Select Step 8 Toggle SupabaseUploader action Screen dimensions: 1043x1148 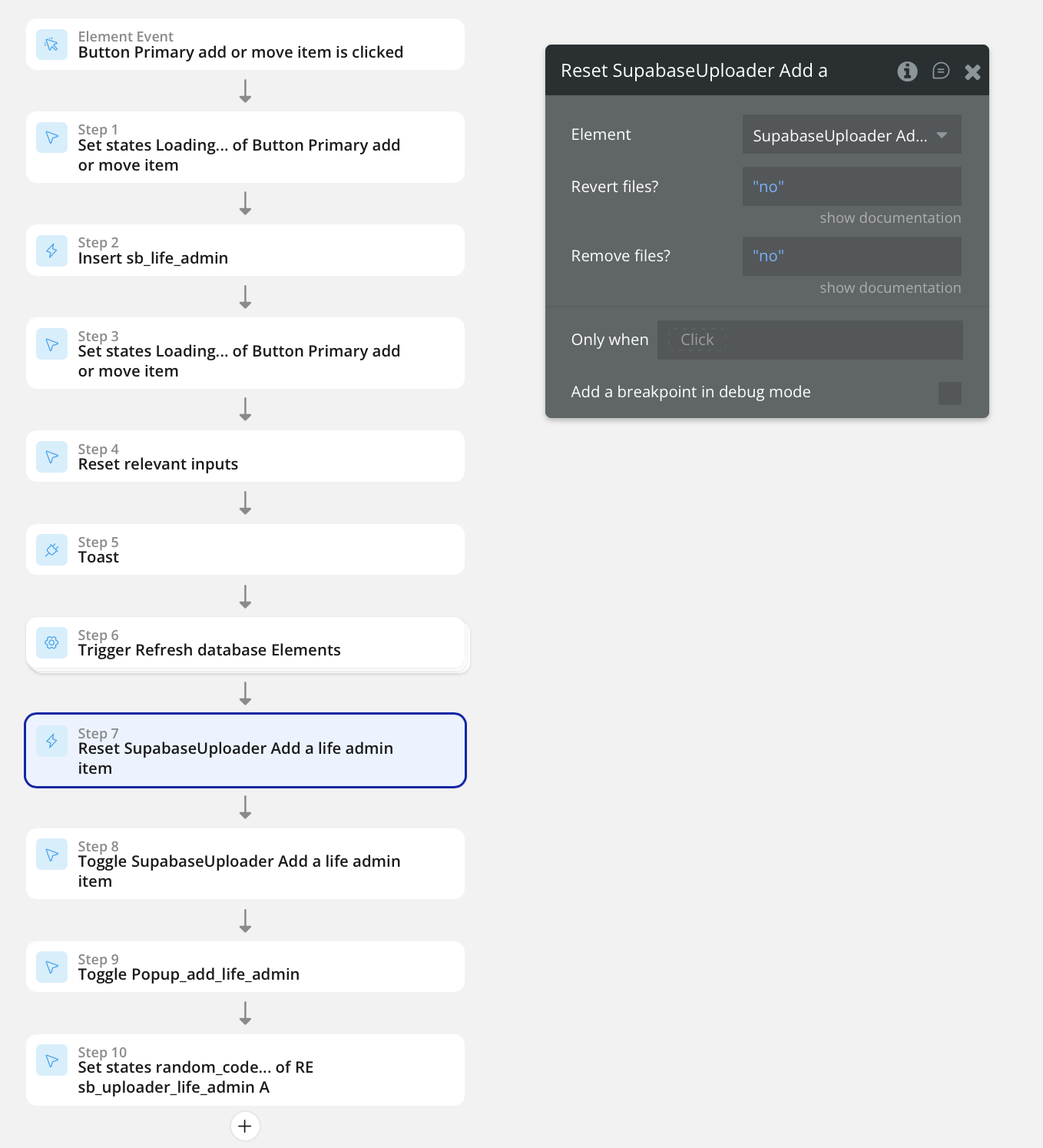pos(245,864)
